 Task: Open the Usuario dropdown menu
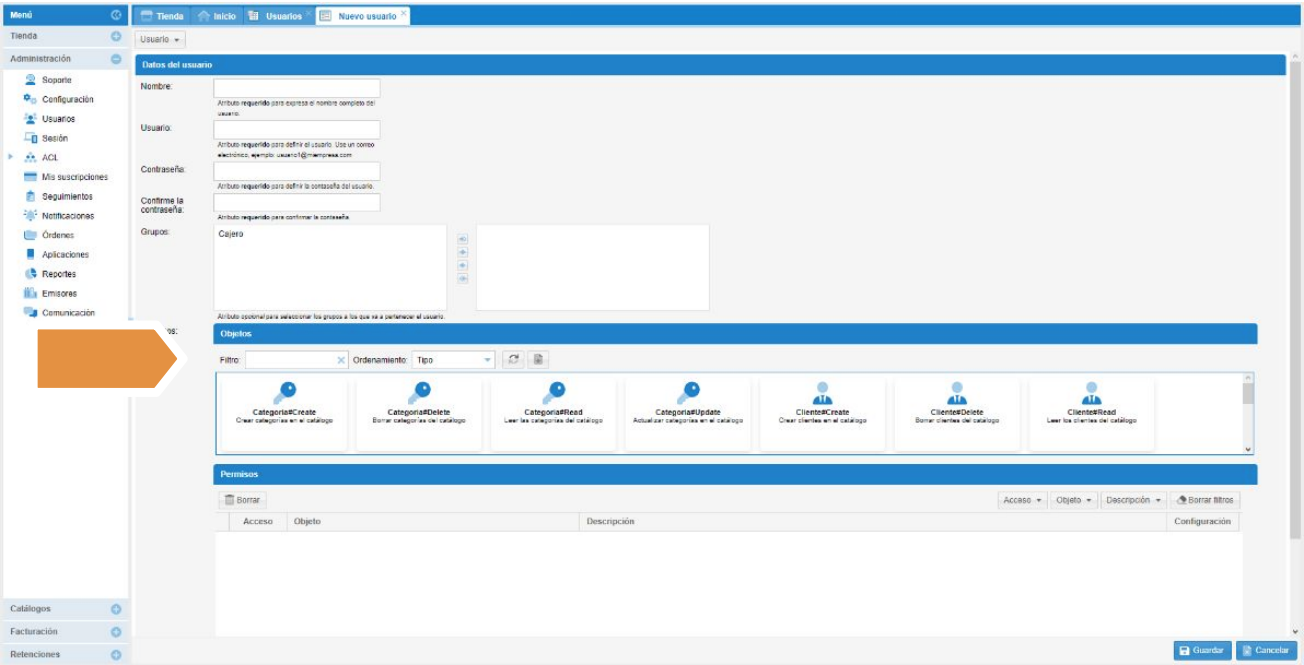coord(160,40)
